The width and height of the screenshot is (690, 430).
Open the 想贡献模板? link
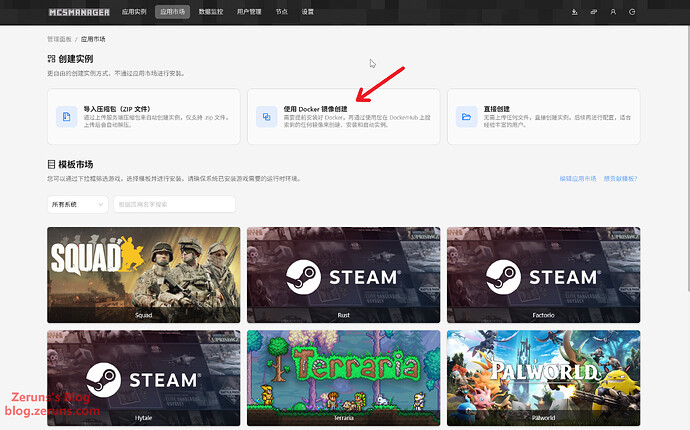[x=620, y=179]
